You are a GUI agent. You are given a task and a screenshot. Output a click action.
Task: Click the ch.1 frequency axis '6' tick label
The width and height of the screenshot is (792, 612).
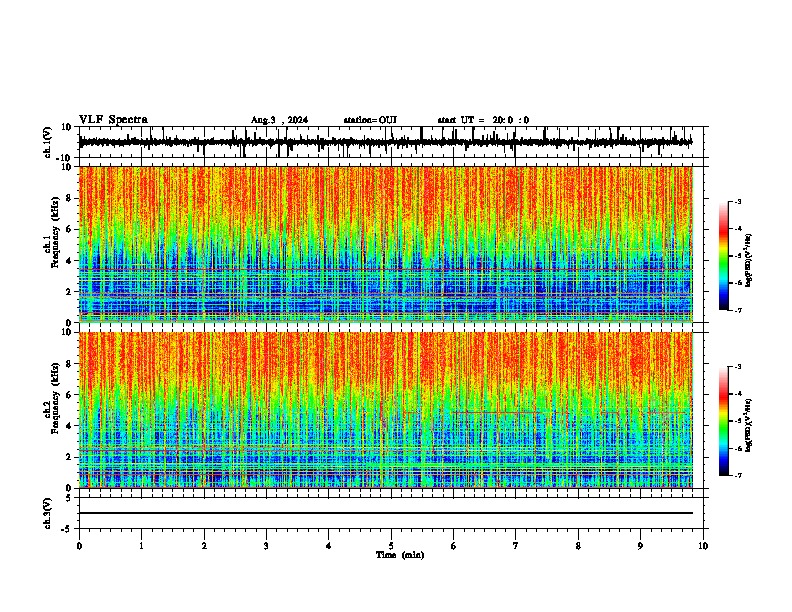coord(69,229)
